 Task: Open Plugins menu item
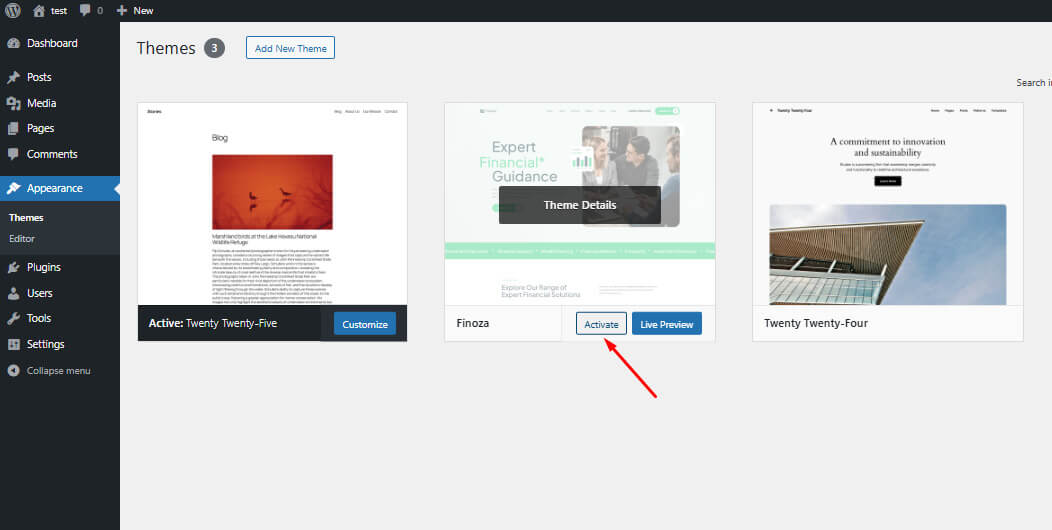[60, 267]
